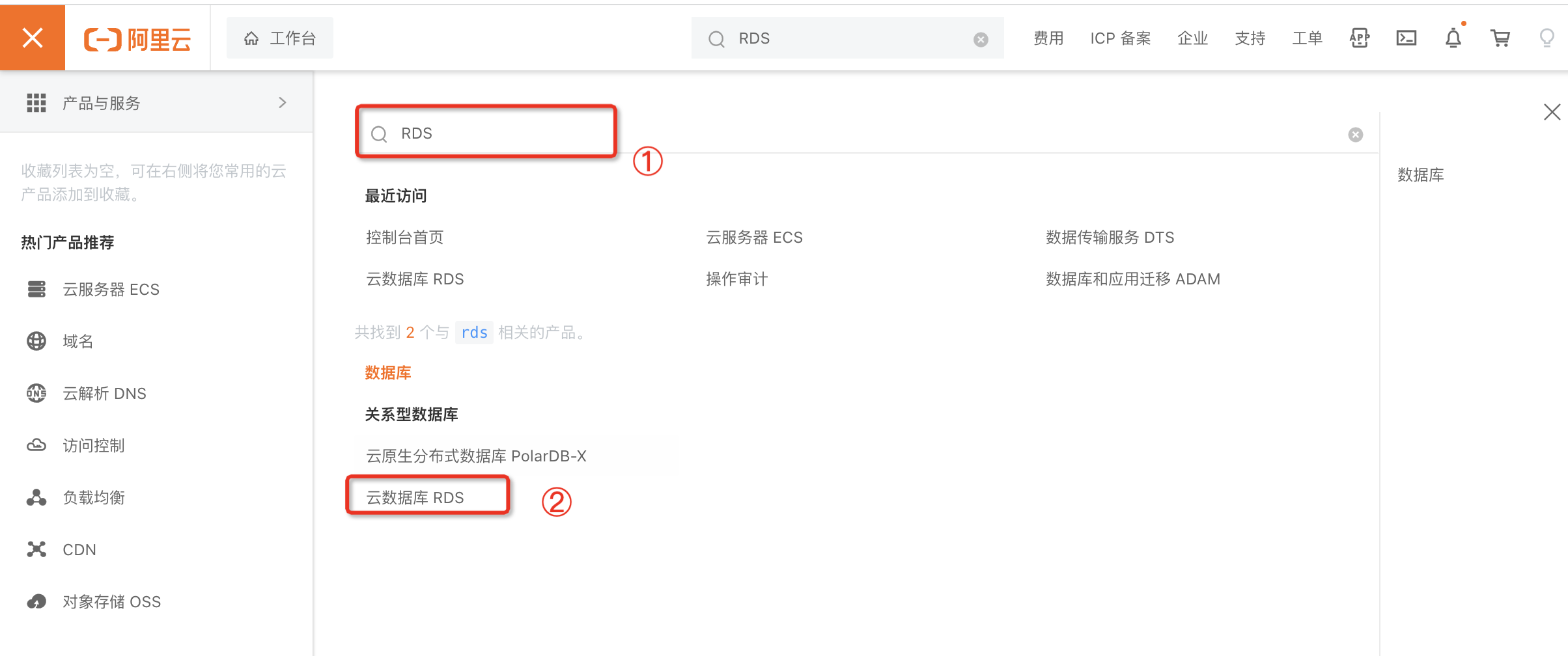Viewport: 1568px width, 656px height.
Task: Open 云解析 DNS from the sidebar
Action: coord(104,394)
